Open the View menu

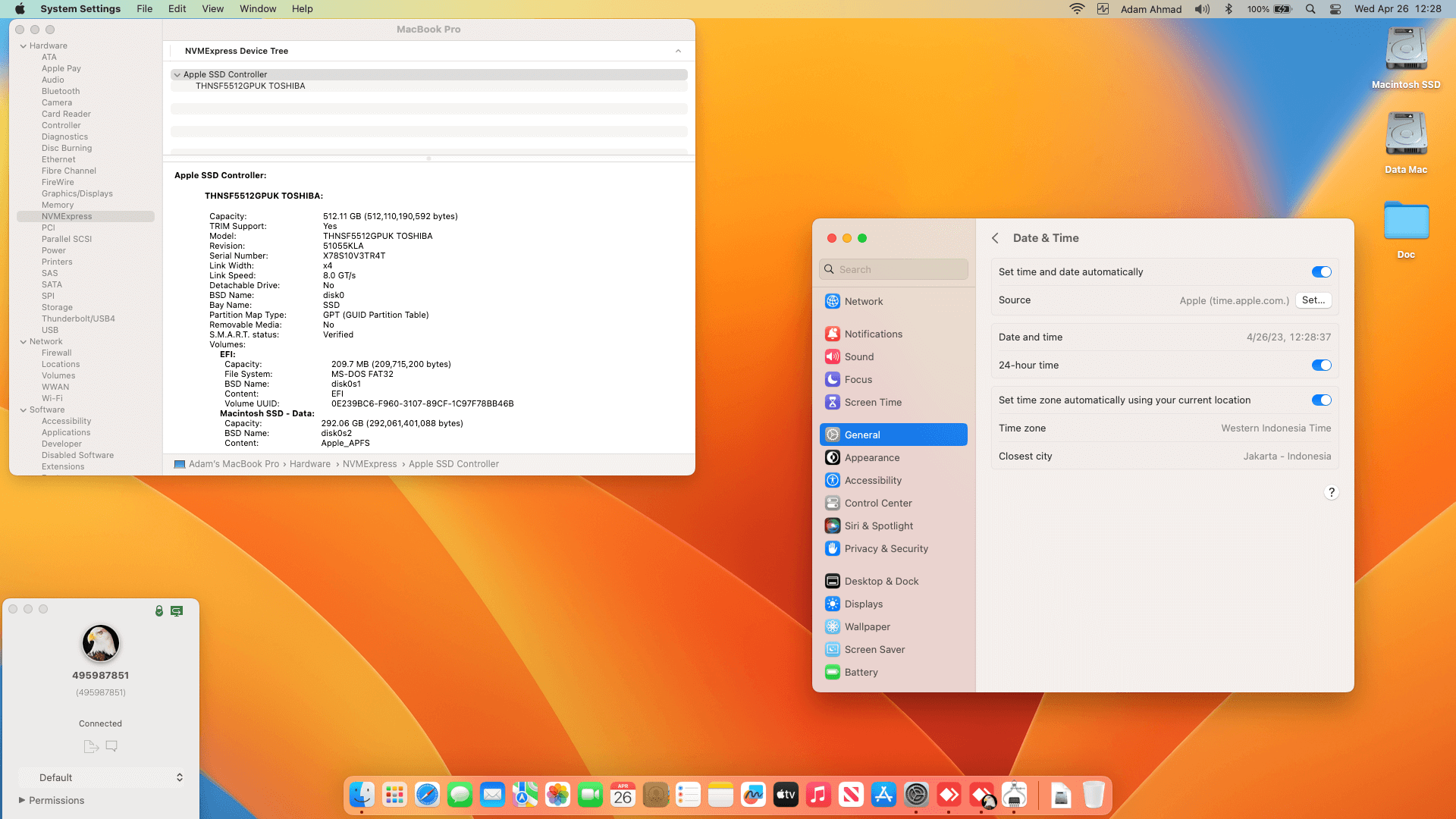[213, 9]
